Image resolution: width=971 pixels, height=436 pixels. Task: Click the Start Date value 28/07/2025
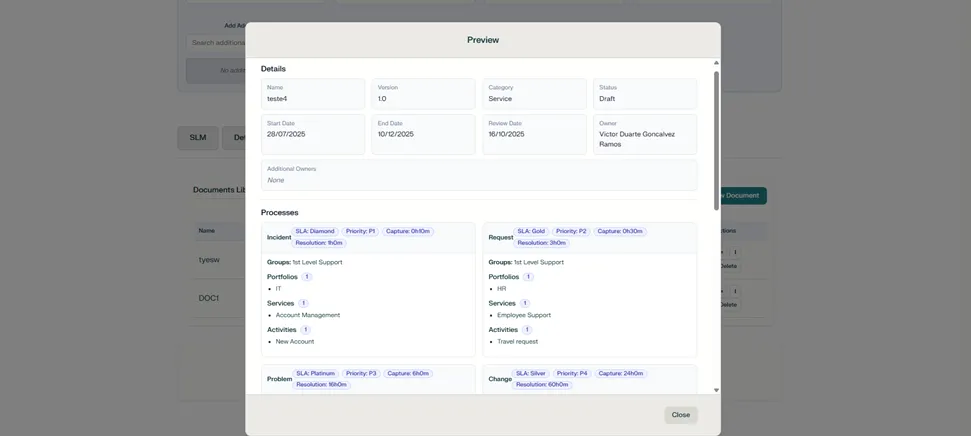286,134
